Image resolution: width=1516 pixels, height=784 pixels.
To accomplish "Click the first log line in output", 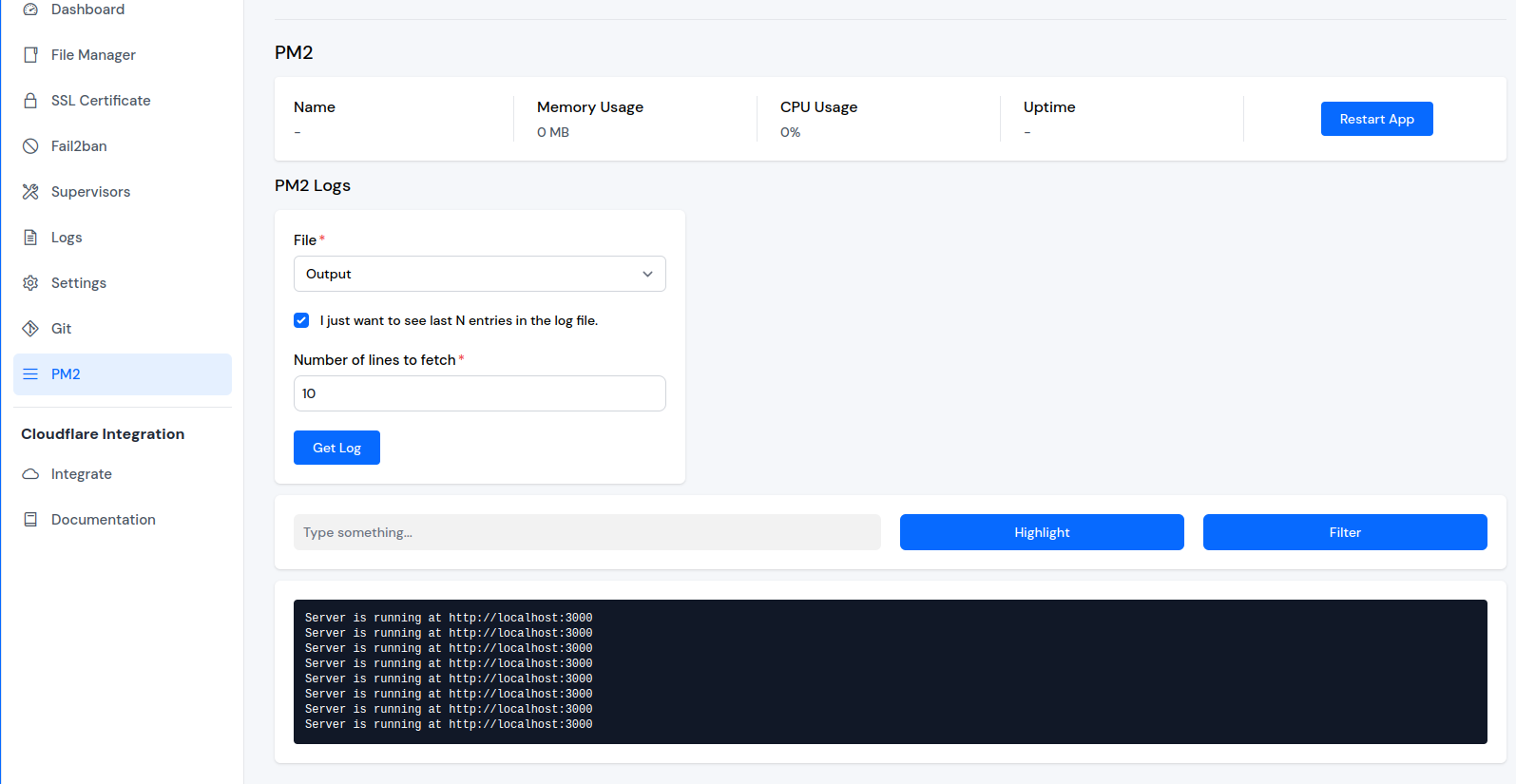I will pyautogui.click(x=449, y=619).
